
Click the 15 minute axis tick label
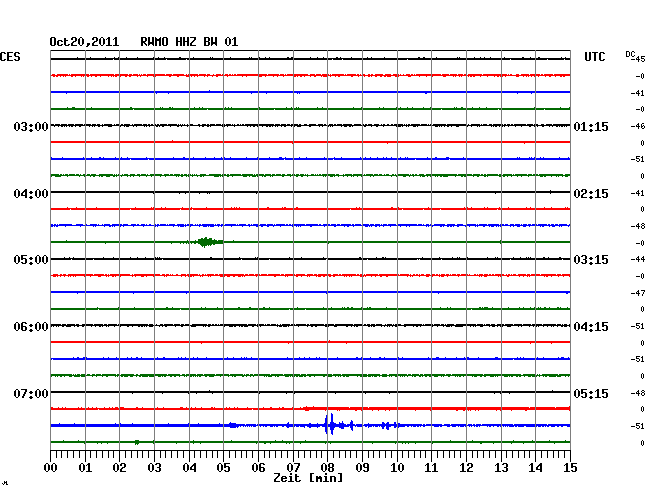click(570, 468)
